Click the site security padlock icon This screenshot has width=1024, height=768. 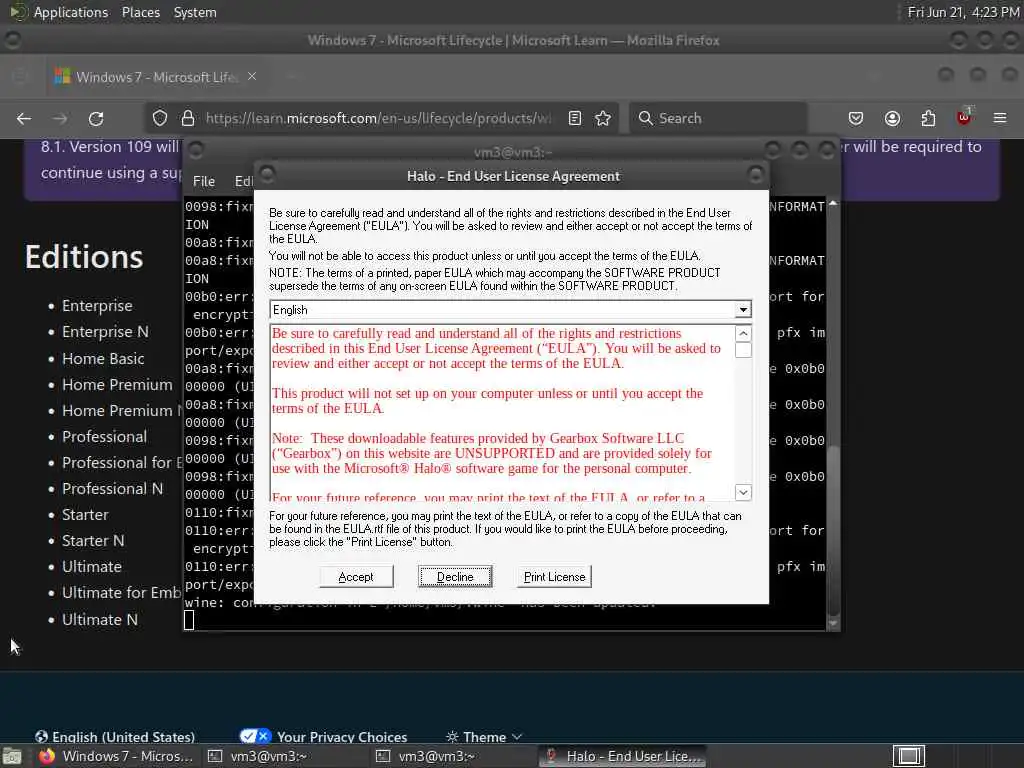[188, 118]
